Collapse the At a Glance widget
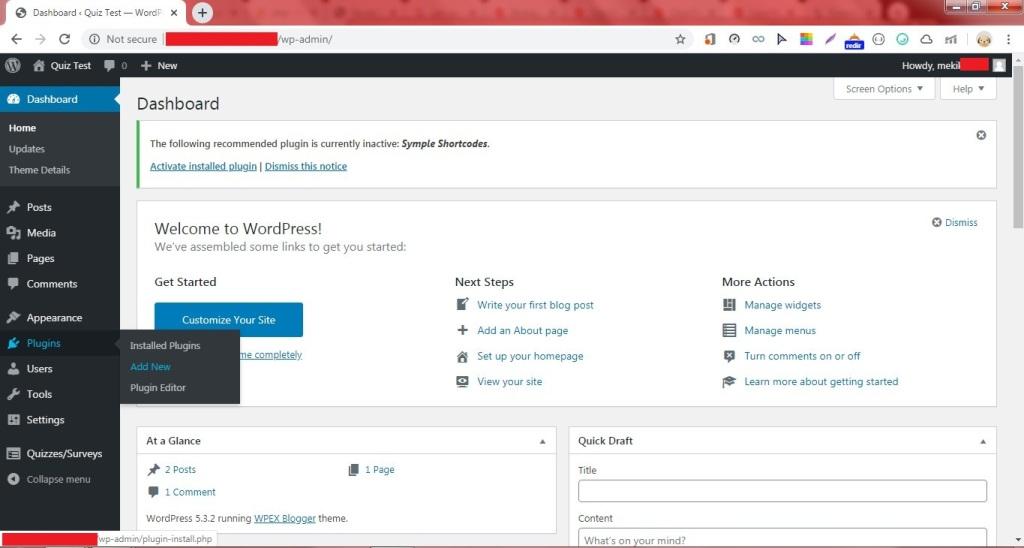Viewport: 1024px width, 548px height. 542,442
